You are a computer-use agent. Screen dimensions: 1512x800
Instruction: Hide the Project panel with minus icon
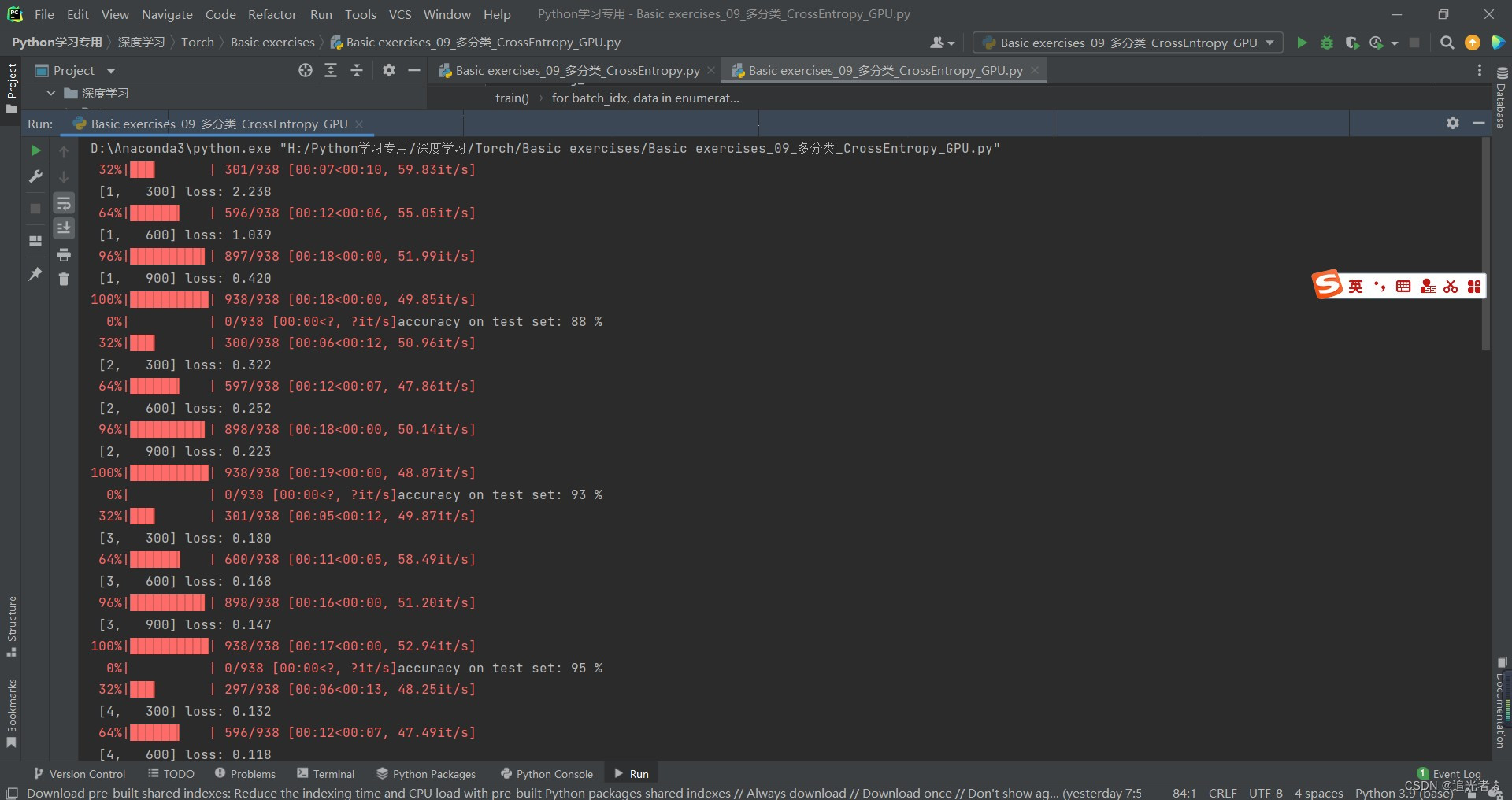(x=413, y=70)
